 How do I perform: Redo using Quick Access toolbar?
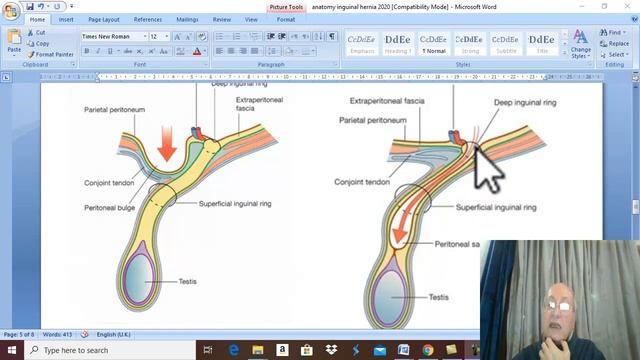(x=57, y=7)
